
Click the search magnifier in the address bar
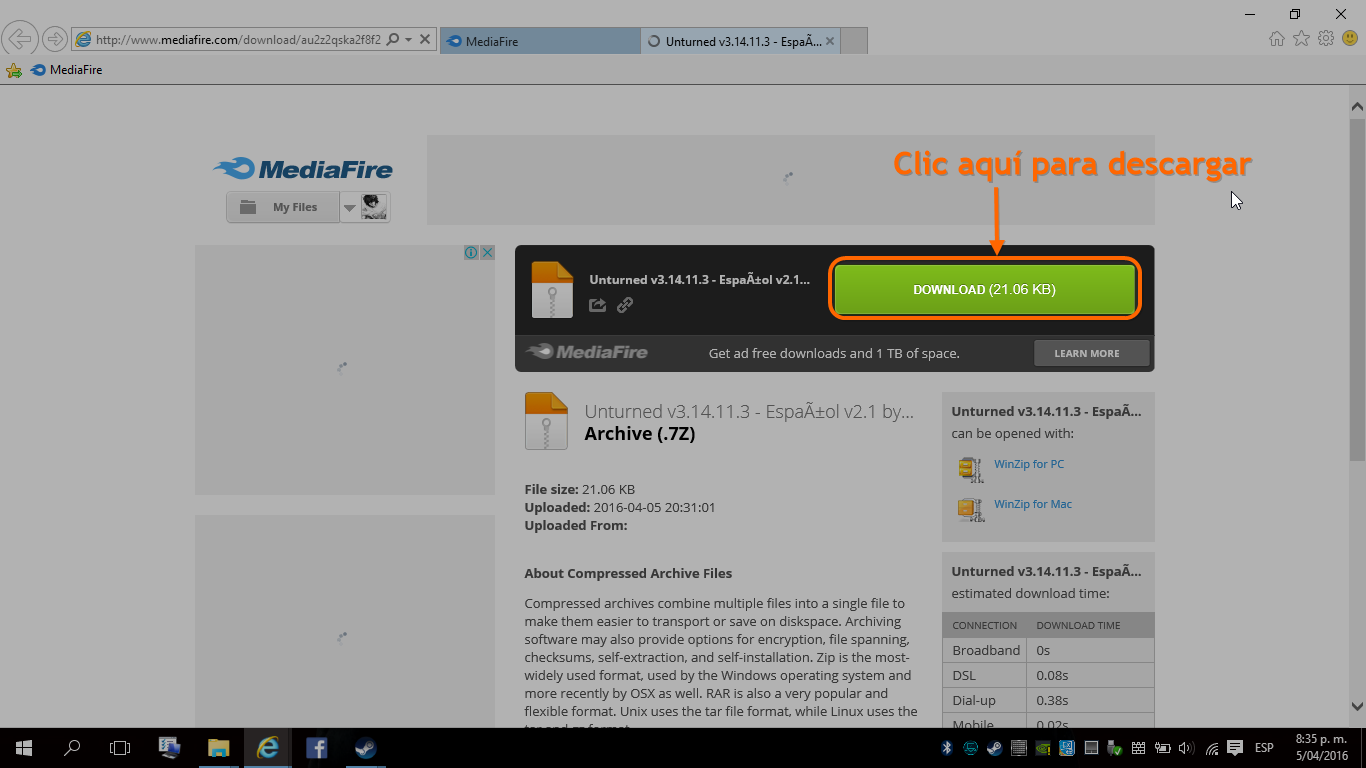point(392,39)
